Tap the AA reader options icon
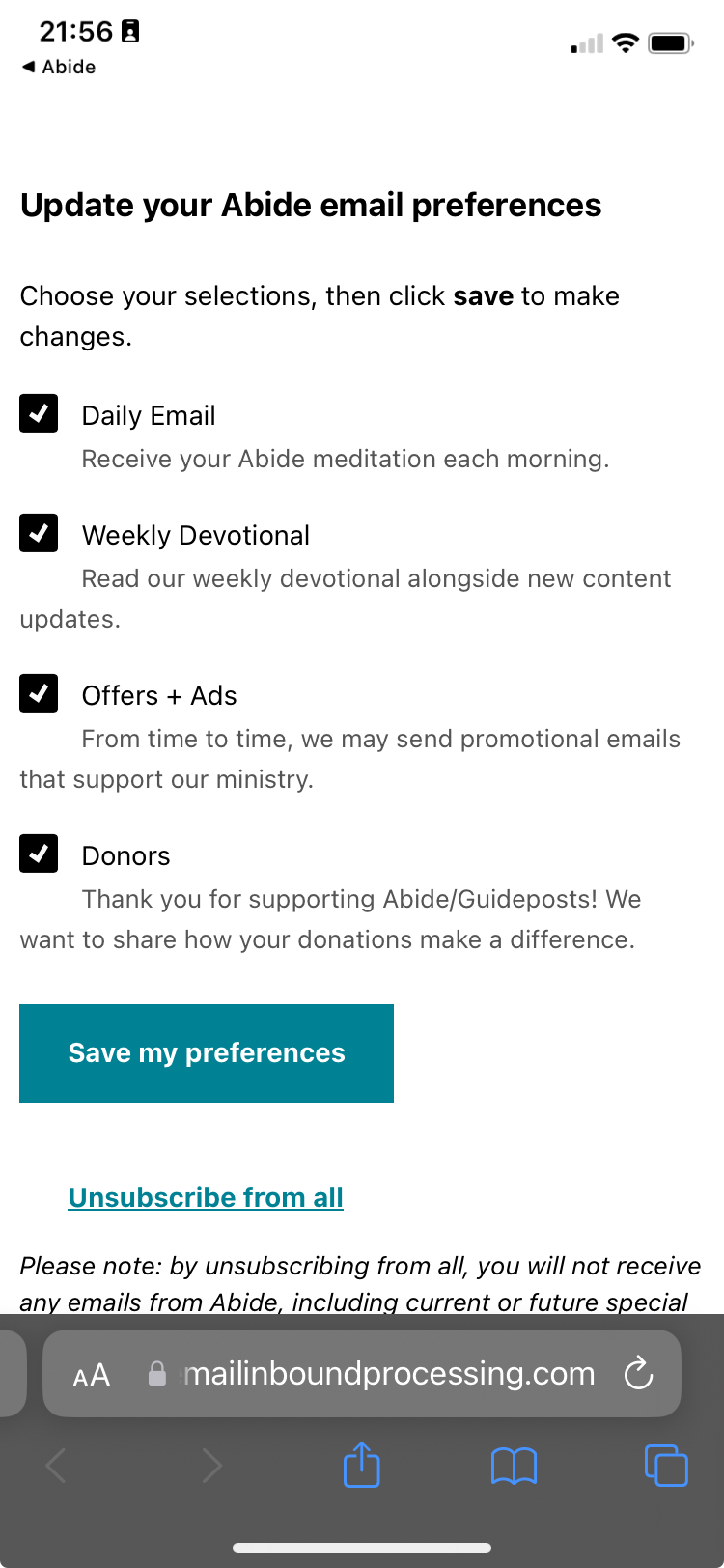This screenshot has width=724, height=1568. point(92,1375)
